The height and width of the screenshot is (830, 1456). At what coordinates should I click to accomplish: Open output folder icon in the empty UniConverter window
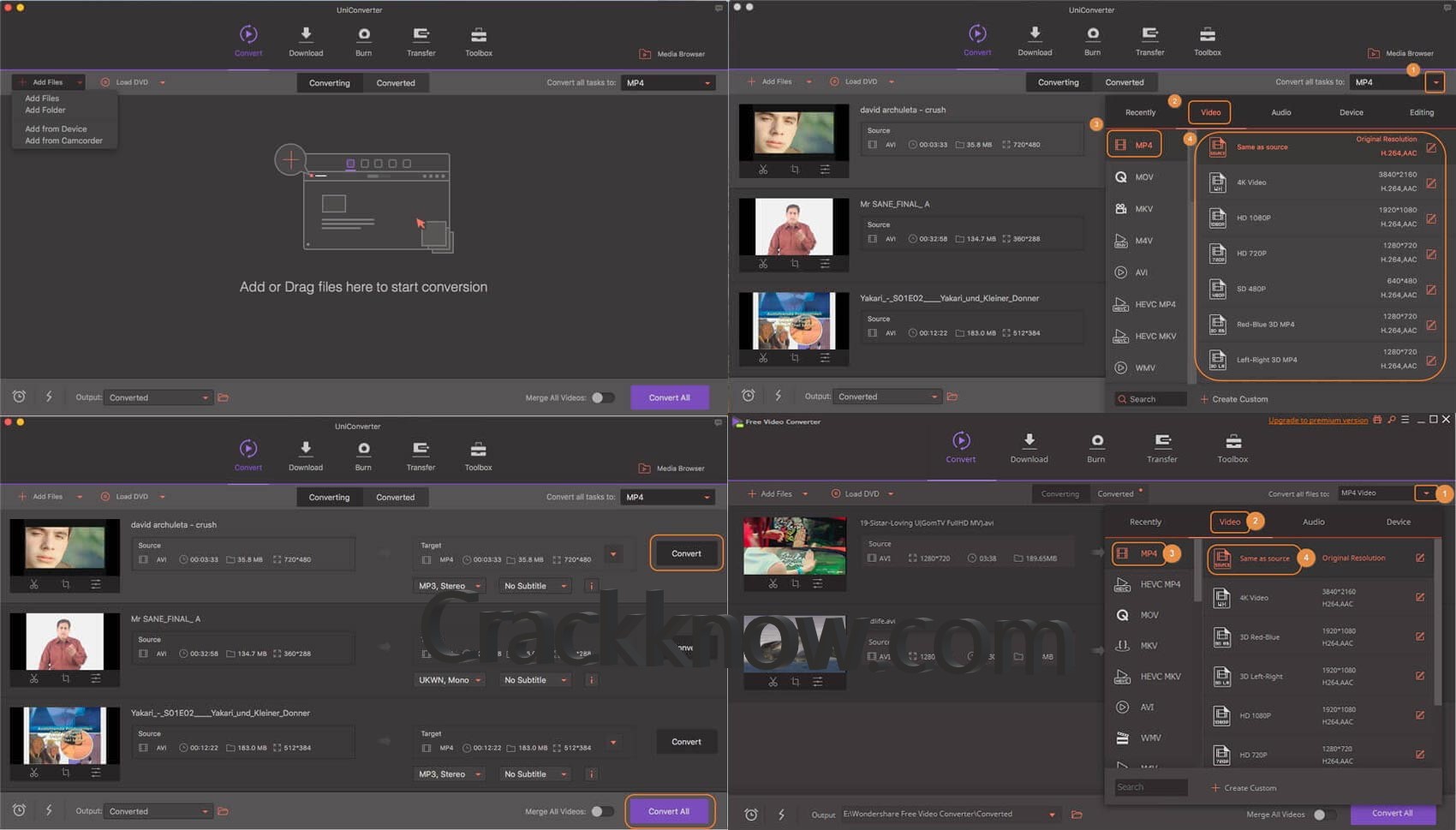click(x=224, y=397)
